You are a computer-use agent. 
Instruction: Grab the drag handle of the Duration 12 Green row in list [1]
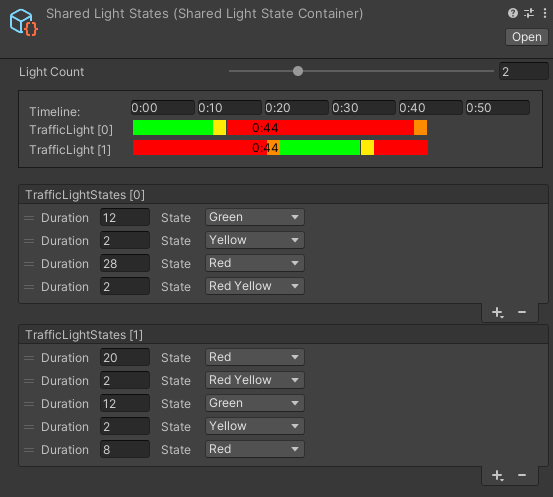pyautogui.click(x=29, y=404)
